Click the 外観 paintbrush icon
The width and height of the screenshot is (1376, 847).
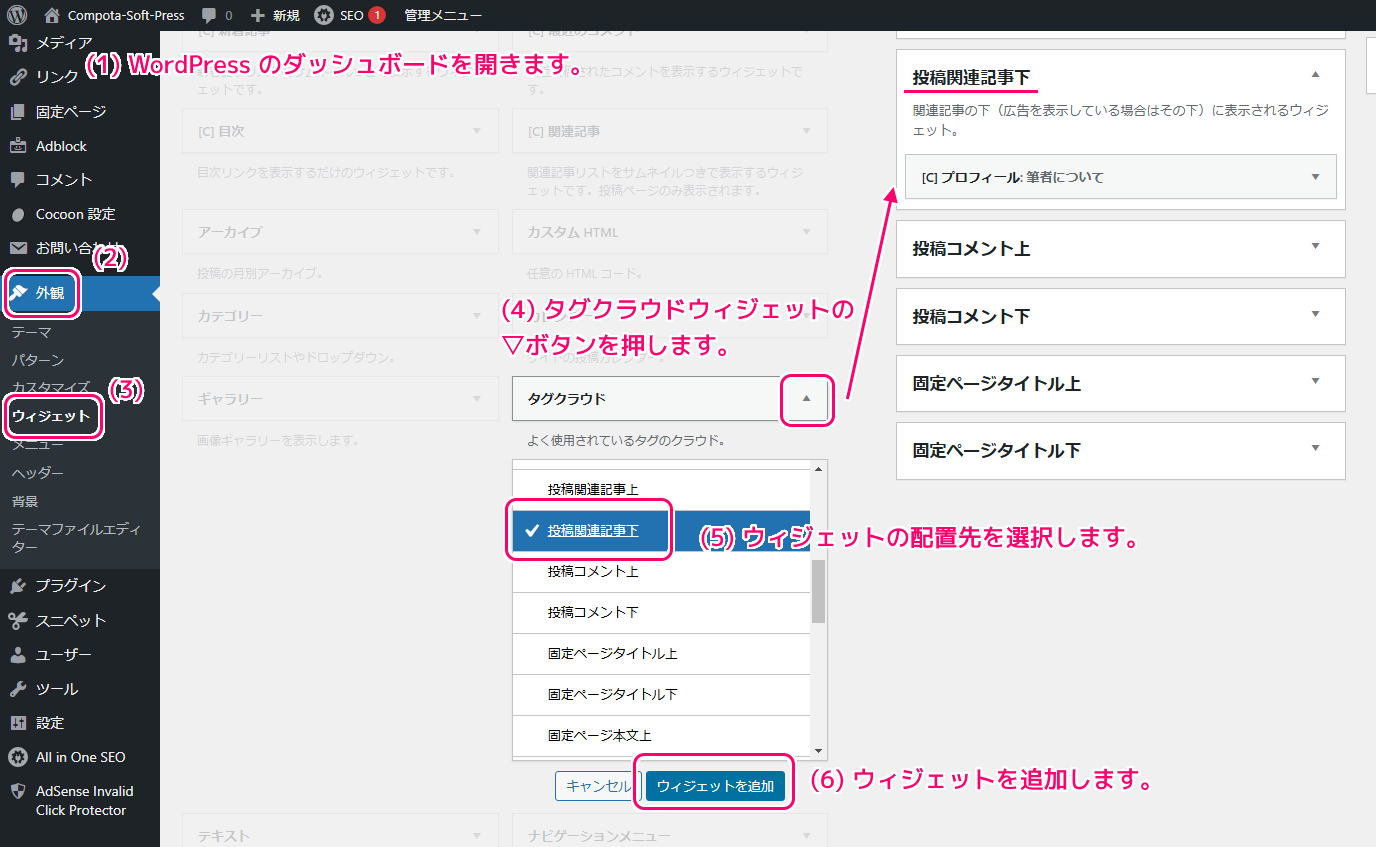click(18, 293)
